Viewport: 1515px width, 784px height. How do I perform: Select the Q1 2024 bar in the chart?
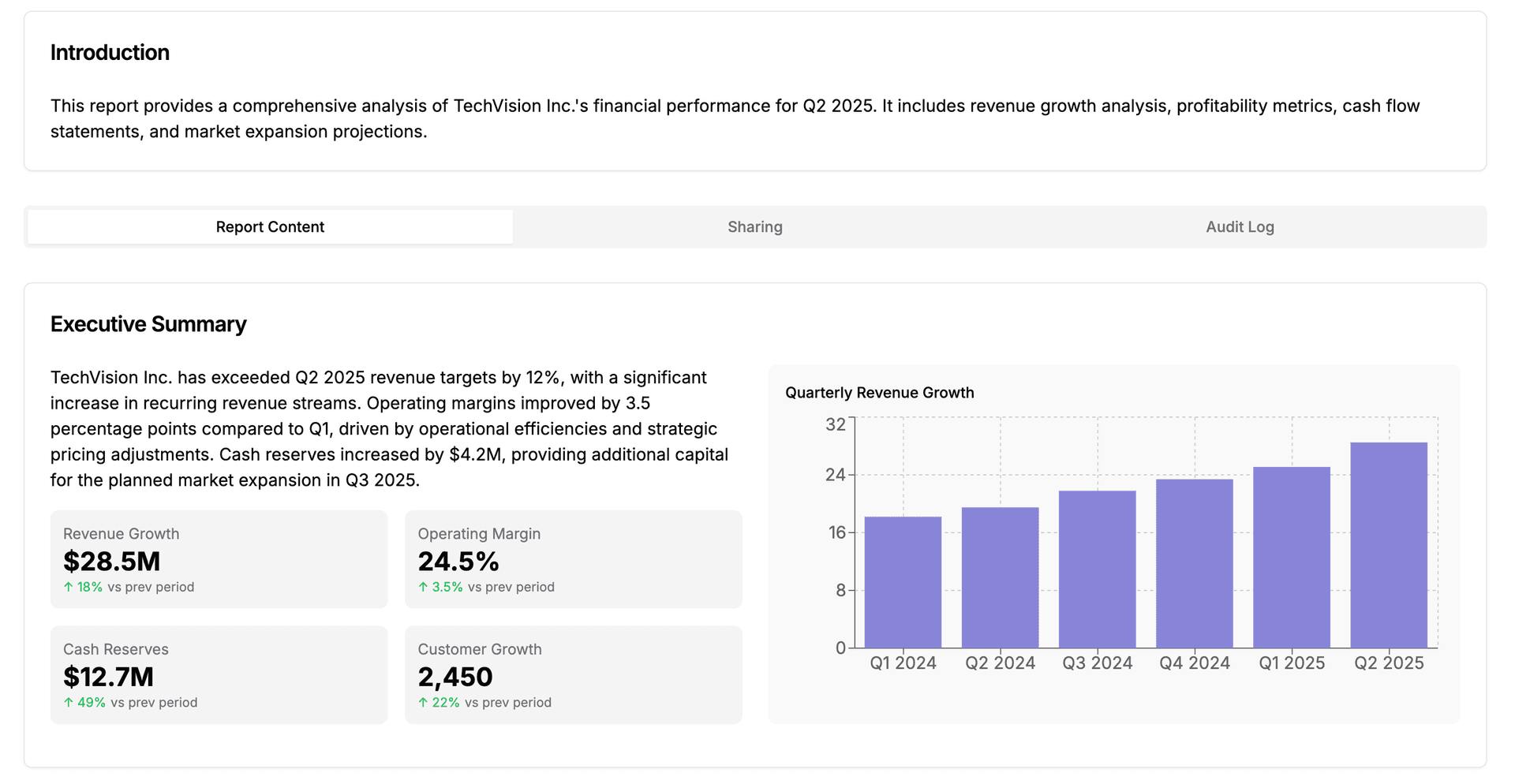pyautogui.click(x=903, y=582)
